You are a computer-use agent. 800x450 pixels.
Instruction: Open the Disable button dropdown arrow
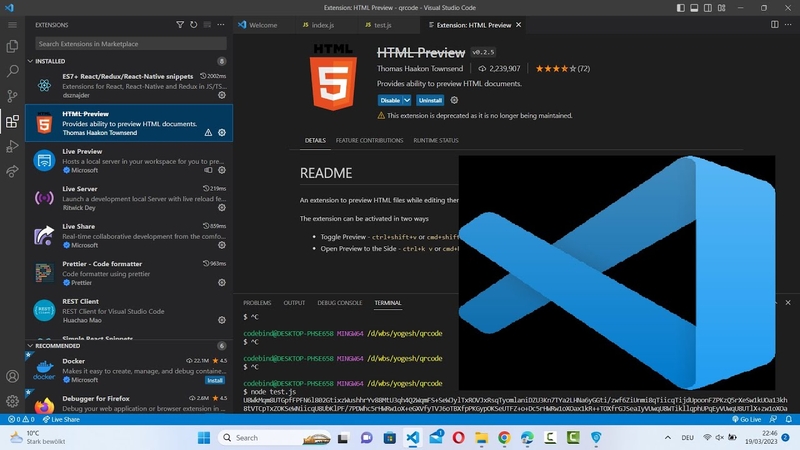pos(407,101)
